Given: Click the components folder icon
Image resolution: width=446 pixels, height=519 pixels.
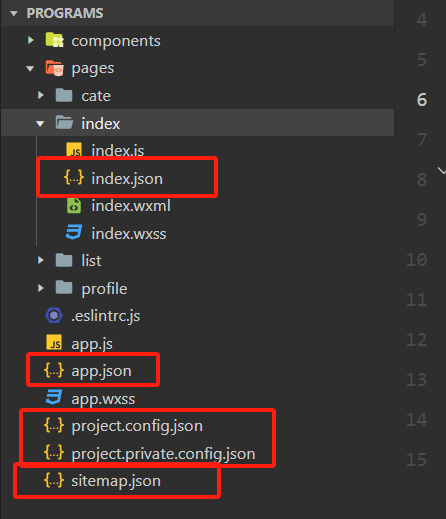Looking at the screenshot, I should 55,40.
